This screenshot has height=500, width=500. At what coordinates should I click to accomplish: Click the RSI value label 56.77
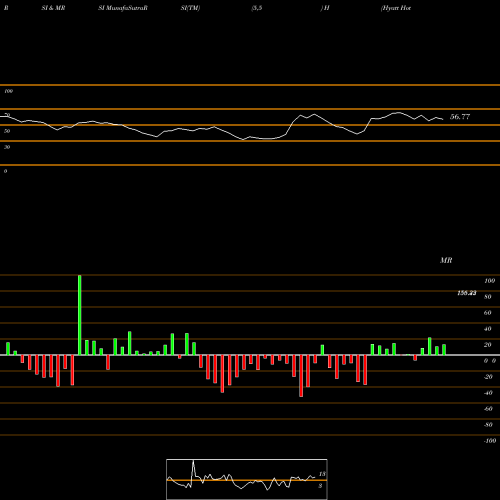460,117
